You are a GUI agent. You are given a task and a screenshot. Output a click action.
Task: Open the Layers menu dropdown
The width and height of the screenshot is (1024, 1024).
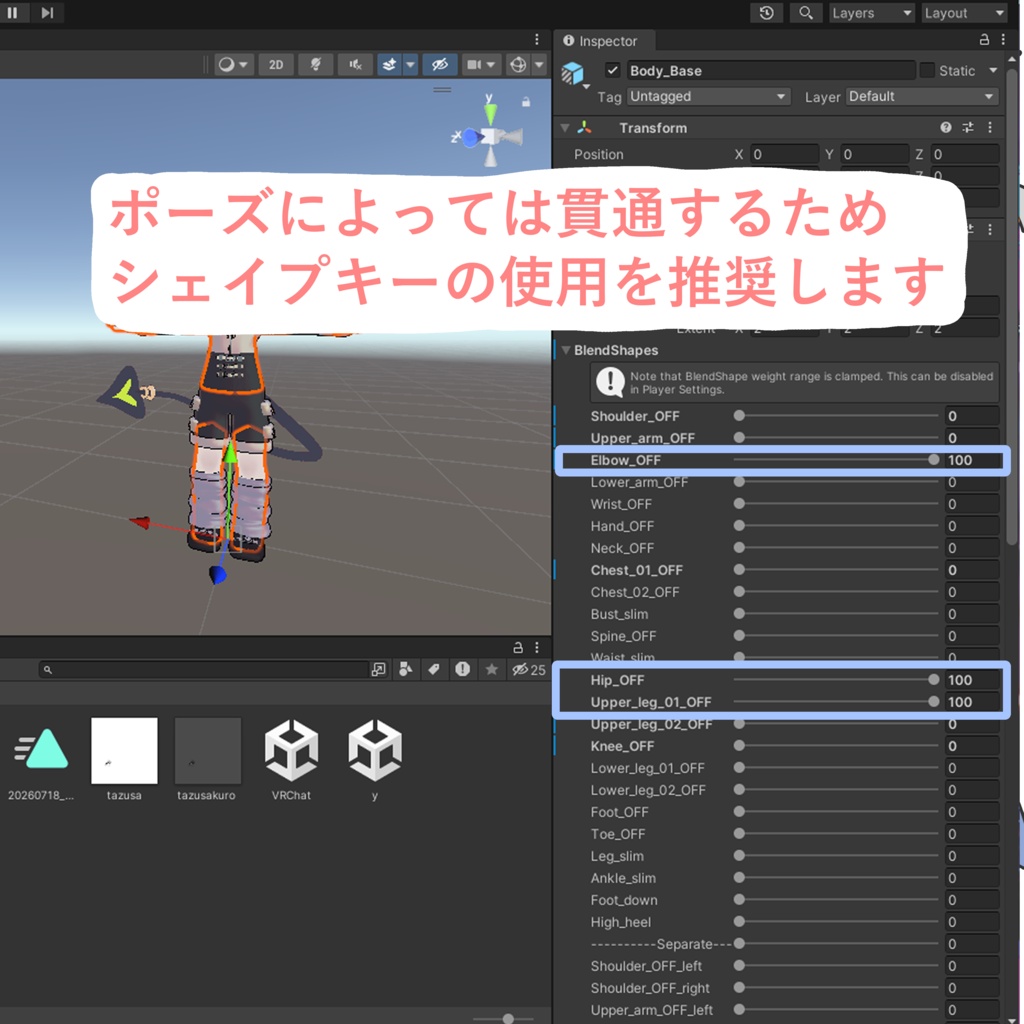871,12
